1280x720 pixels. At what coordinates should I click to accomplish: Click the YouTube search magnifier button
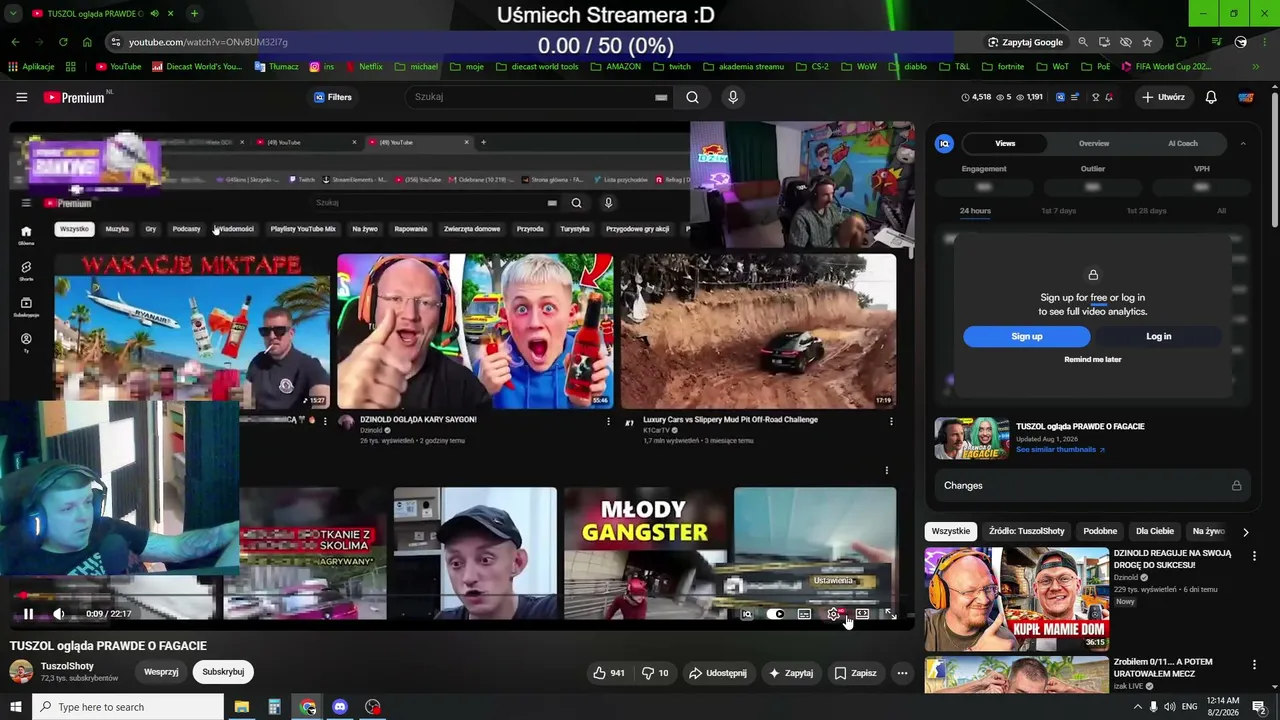[x=692, y=97]
